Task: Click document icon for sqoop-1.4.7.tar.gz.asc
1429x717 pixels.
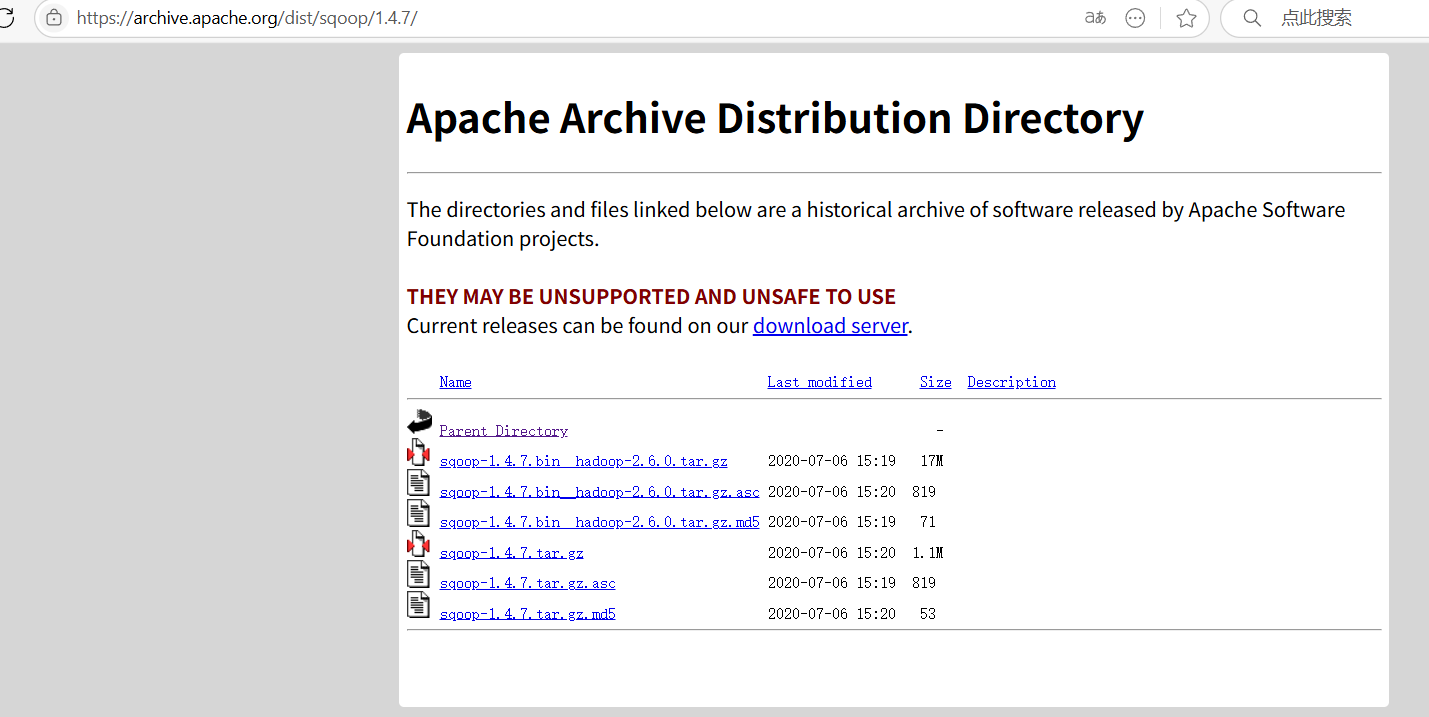Action: point(418,574)
